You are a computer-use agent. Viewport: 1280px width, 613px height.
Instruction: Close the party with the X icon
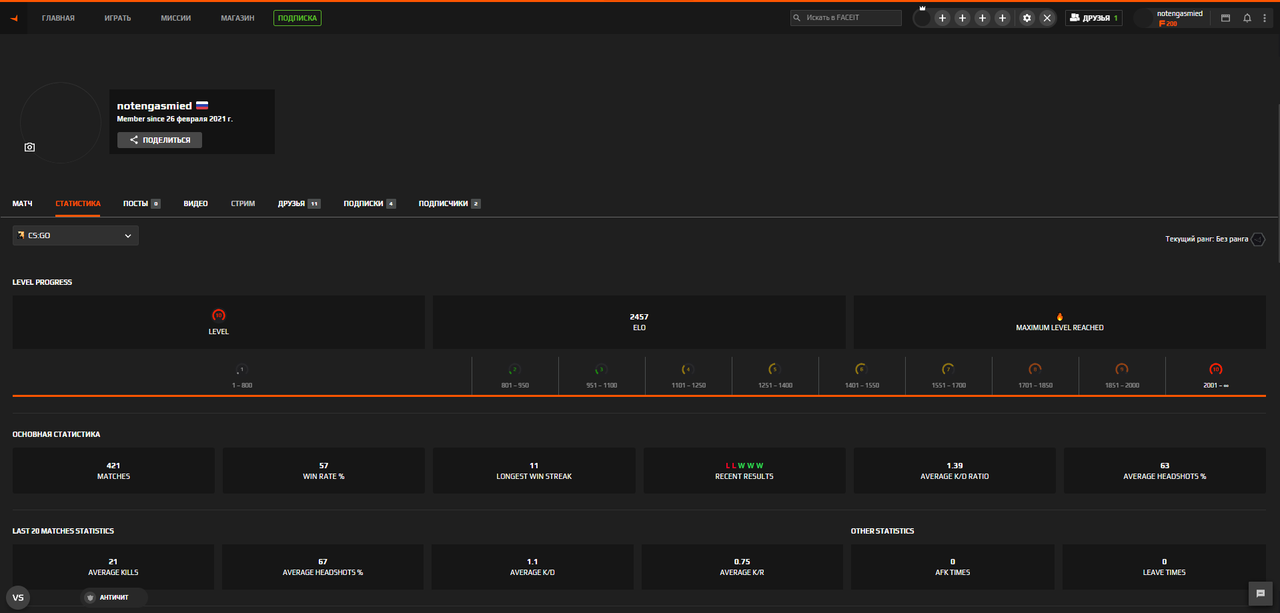[1047, 18]
